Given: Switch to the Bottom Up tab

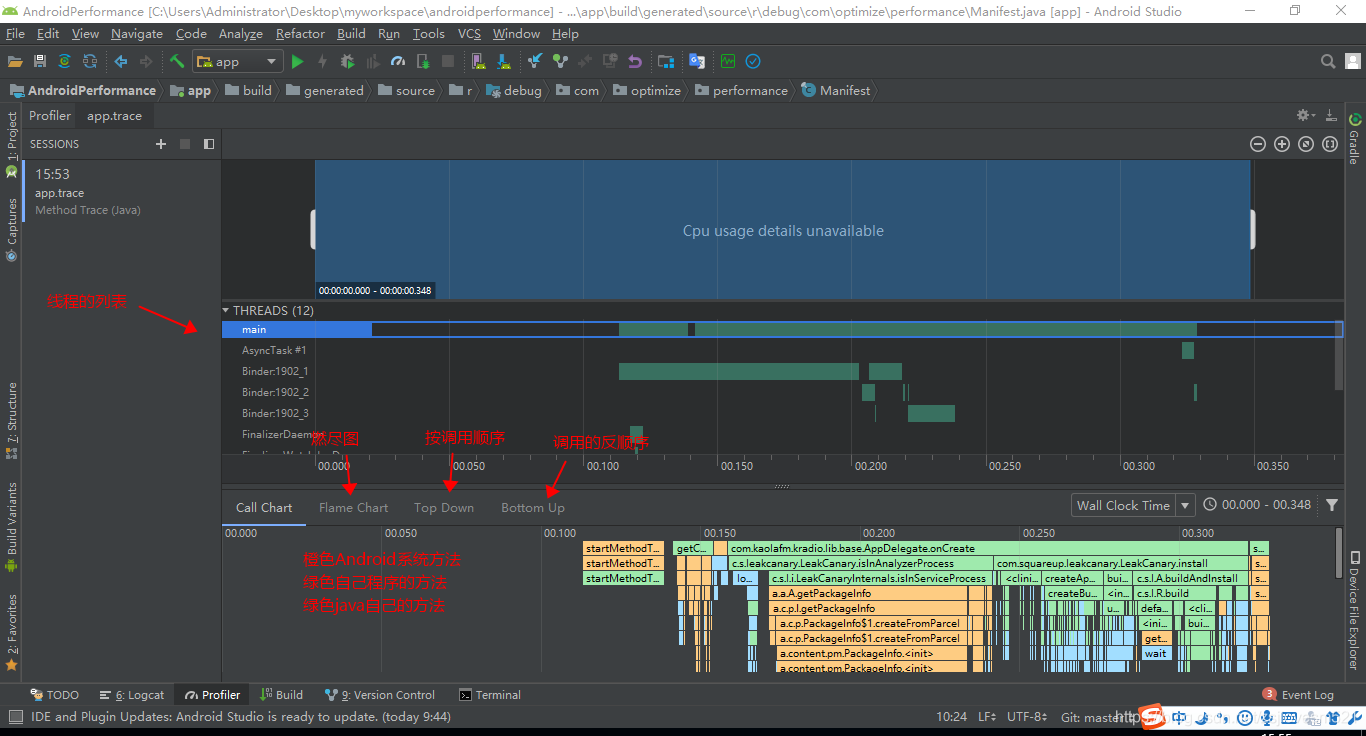Looking at the screenshot, I should [533, 507].
